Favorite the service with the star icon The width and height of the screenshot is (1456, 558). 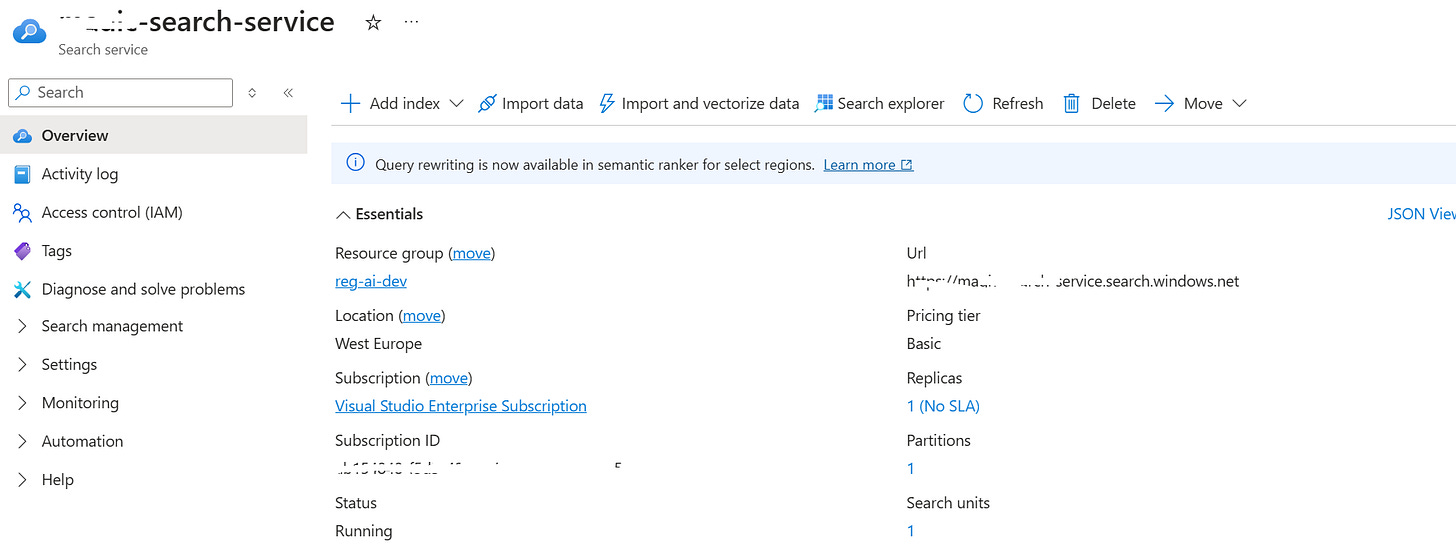point(373,23)
